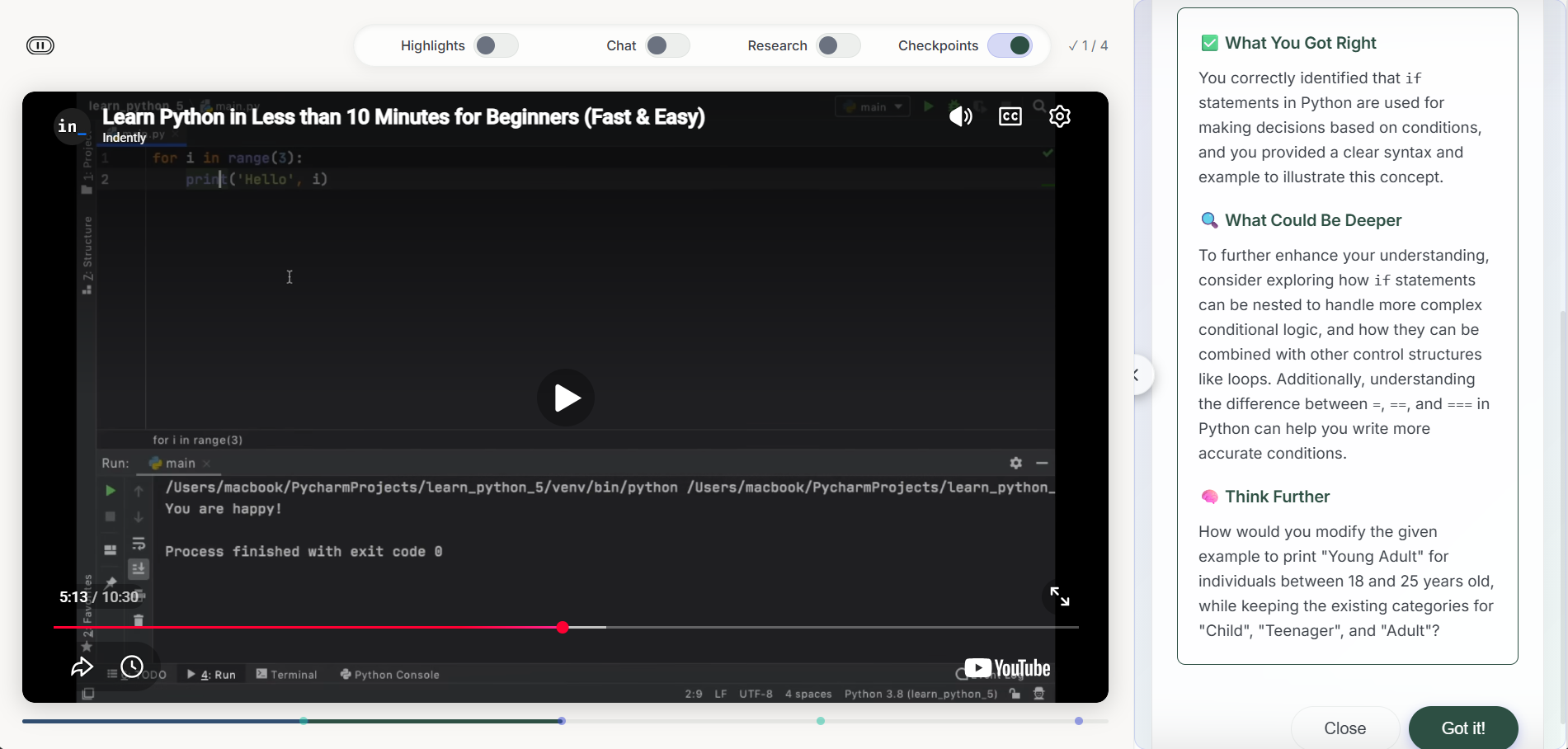Turn on closed captions with CC icon
The image size is (1568, 749).
1010,116
